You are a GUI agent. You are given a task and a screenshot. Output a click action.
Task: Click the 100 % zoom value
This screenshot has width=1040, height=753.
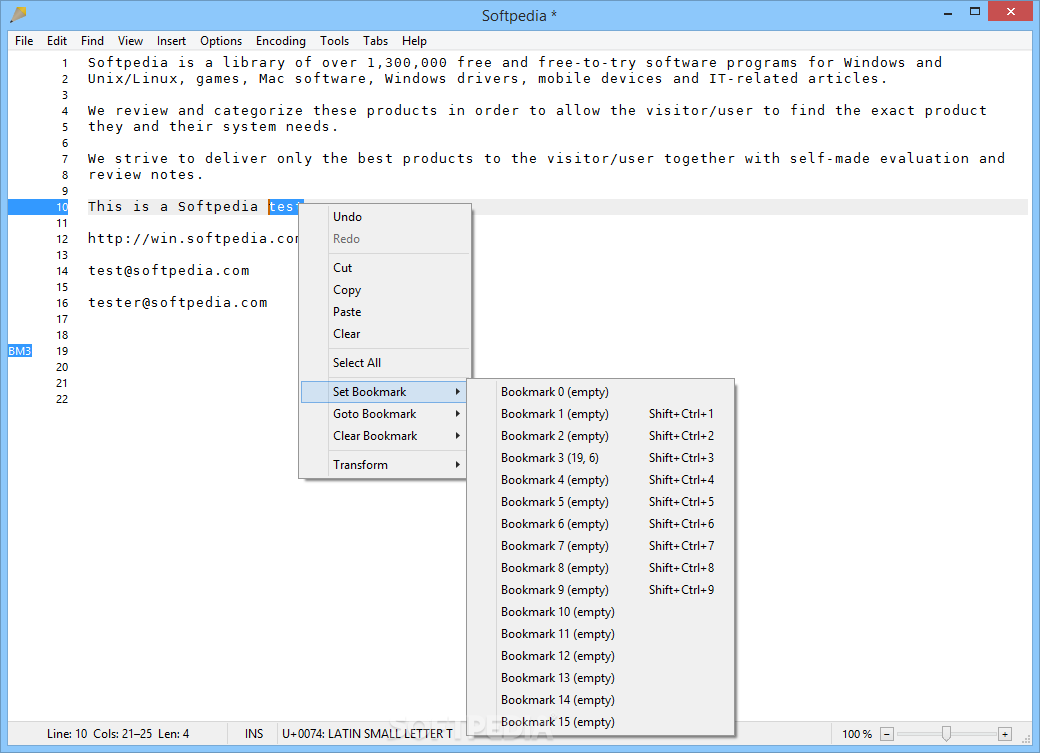click(x=857, y=734)
